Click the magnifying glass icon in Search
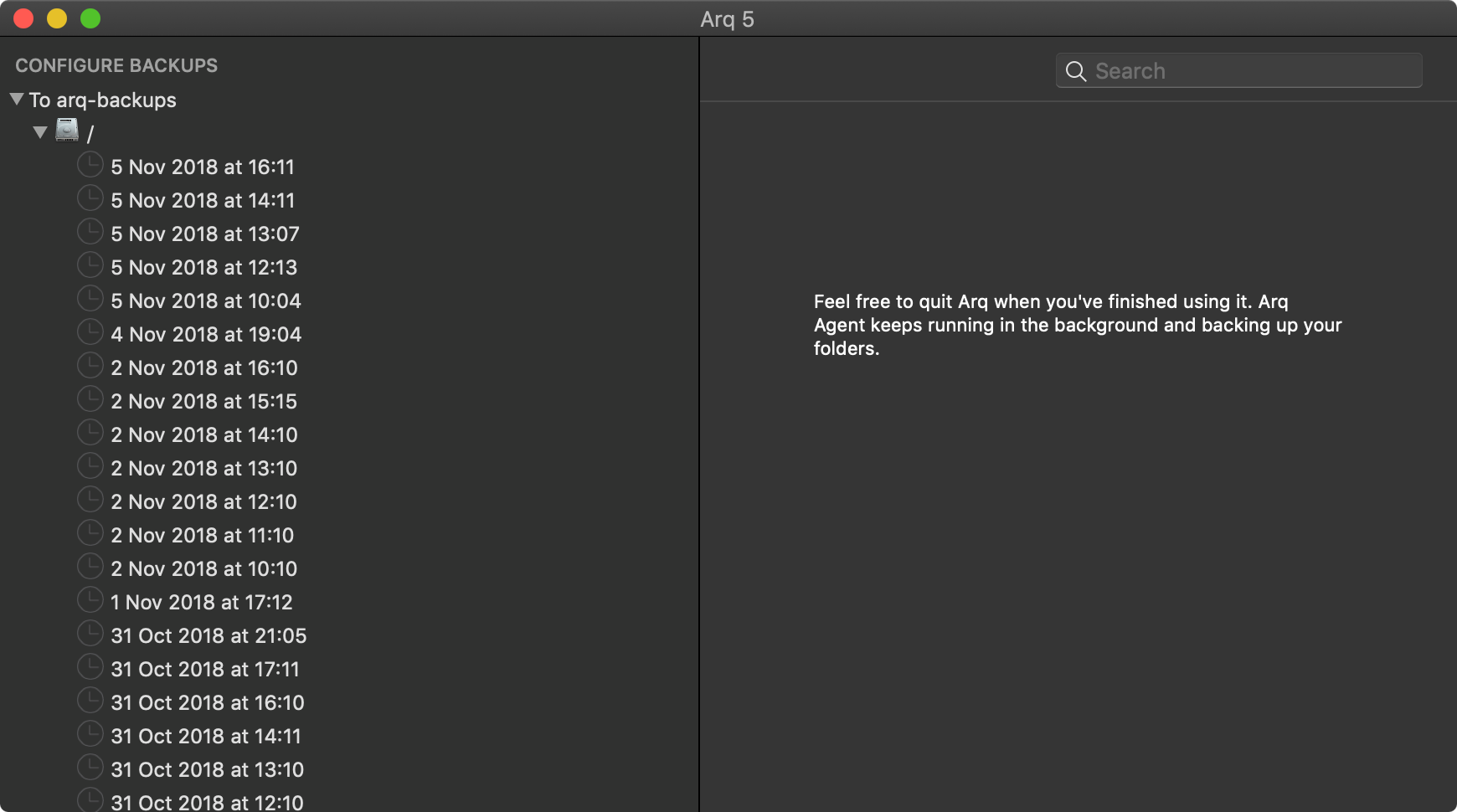The height and width of the screenshot is (812, 1457). coord(1076,71)
